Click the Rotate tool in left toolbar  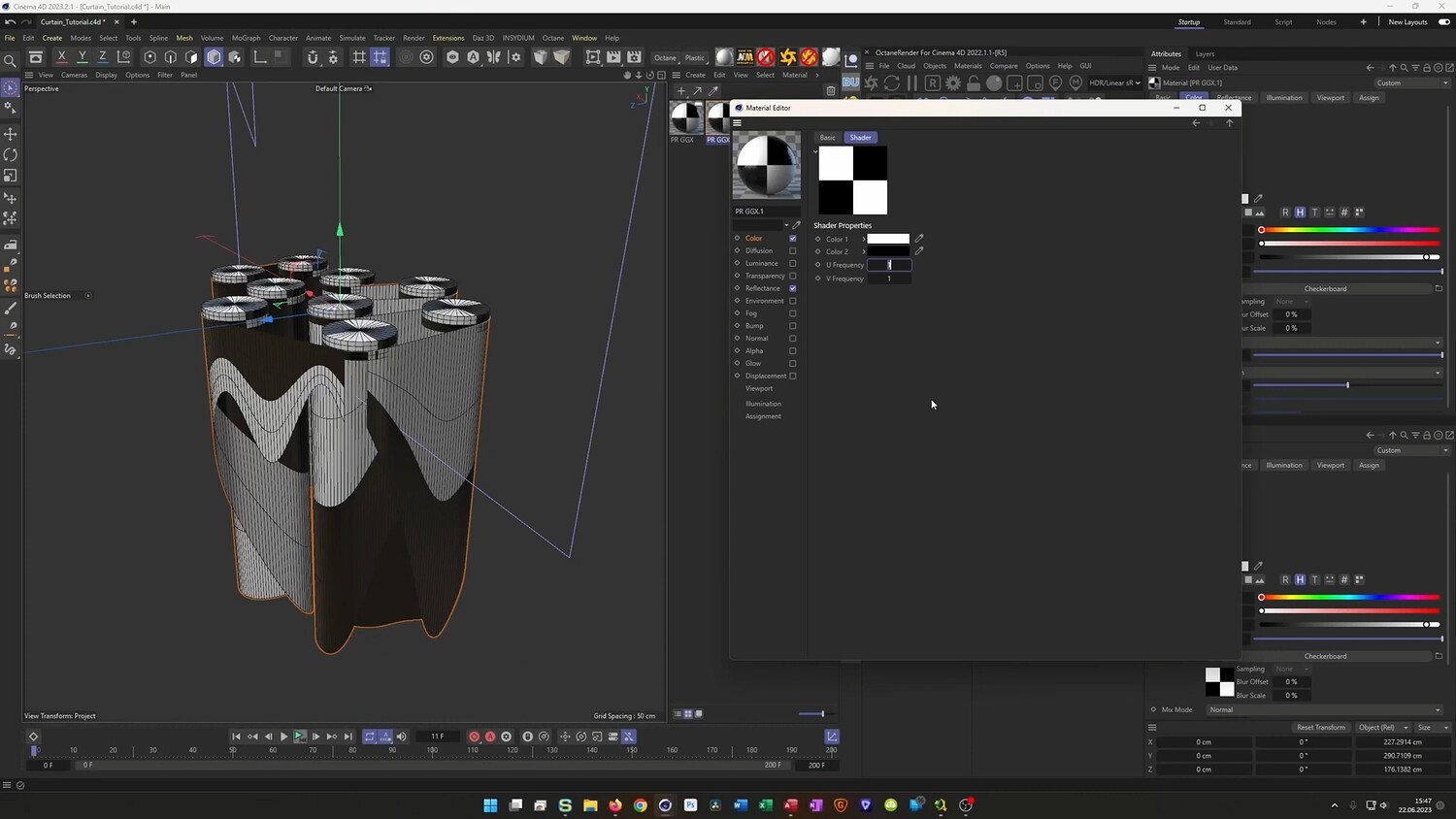click(x=11, y=155)
